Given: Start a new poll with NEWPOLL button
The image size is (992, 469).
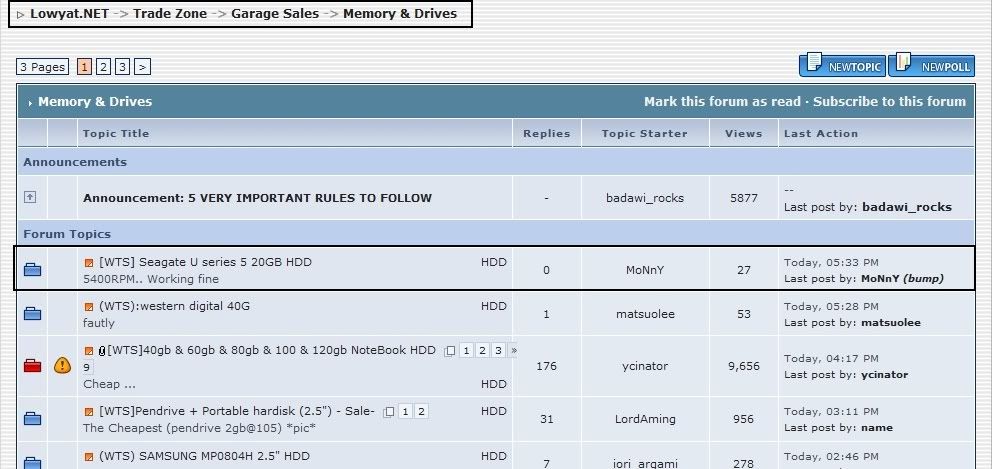Looking at the screenshot, I should click(x=932, y=66).
